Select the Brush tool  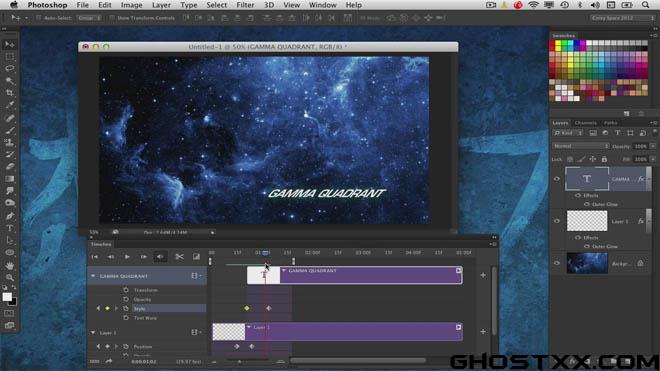(10, 131)
